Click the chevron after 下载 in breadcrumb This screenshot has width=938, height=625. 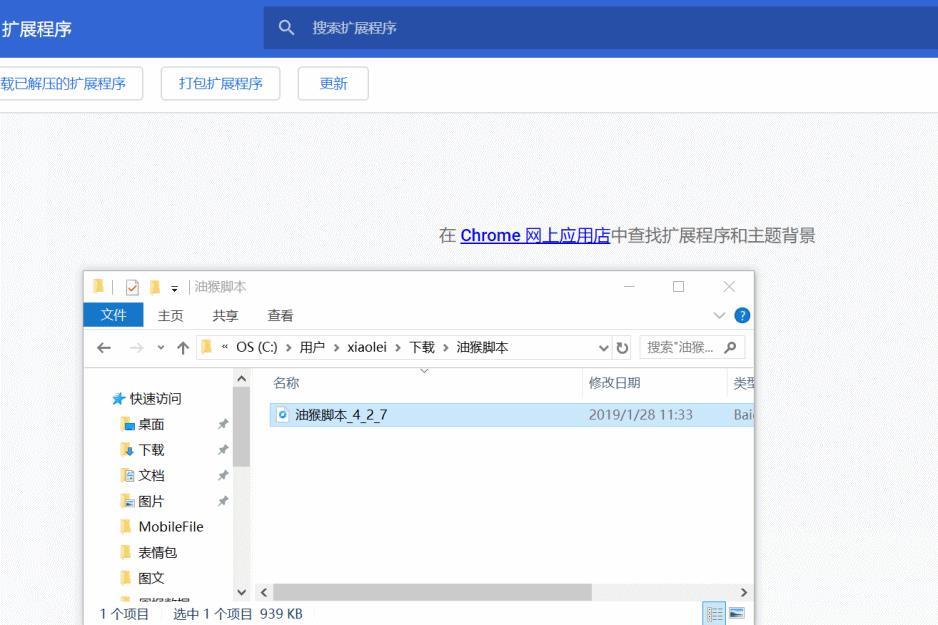point(446,347)
